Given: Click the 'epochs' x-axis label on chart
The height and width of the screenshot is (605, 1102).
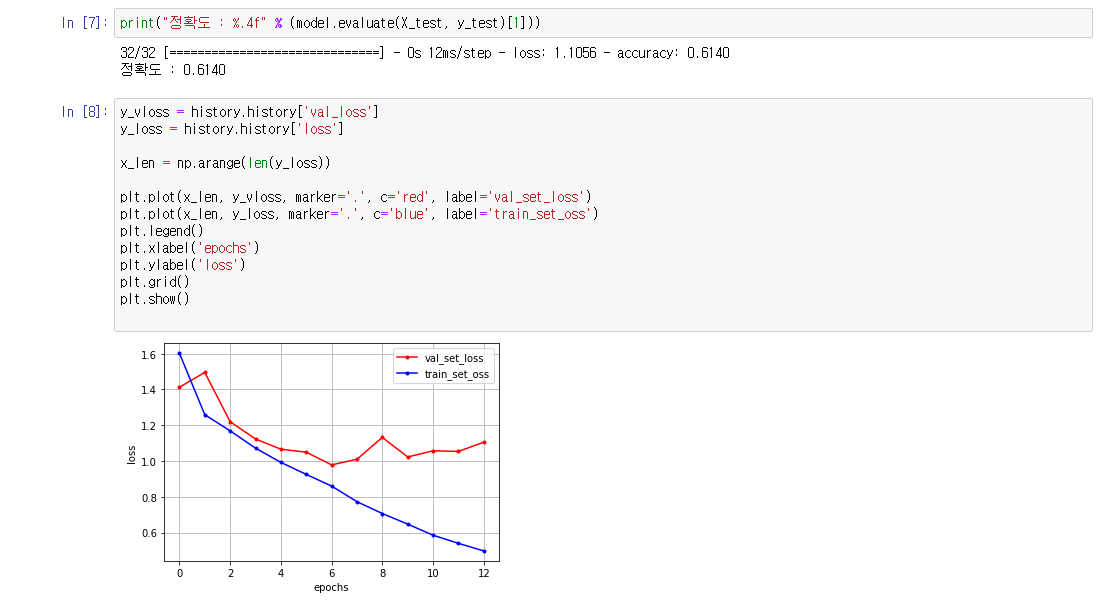Looking at the screenshot, I should (331, 588).
